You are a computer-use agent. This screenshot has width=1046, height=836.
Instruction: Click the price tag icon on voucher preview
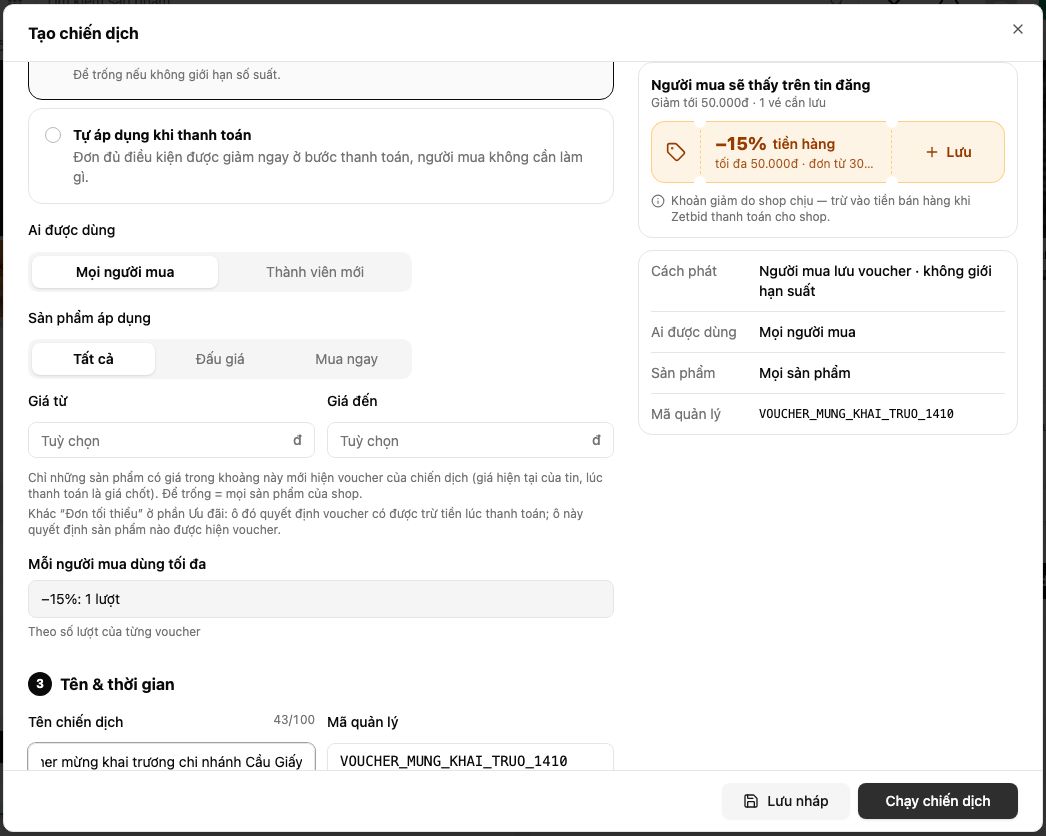pyautogui.click(x=676, y=152)
